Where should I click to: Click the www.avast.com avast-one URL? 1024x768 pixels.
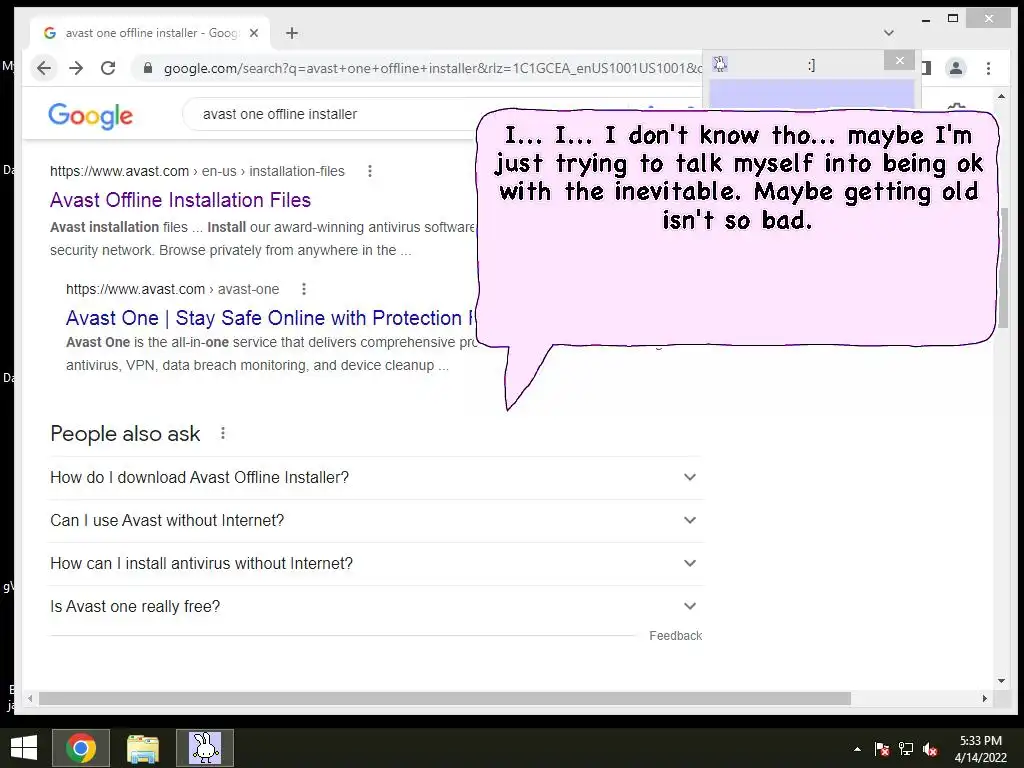(172, 289)
